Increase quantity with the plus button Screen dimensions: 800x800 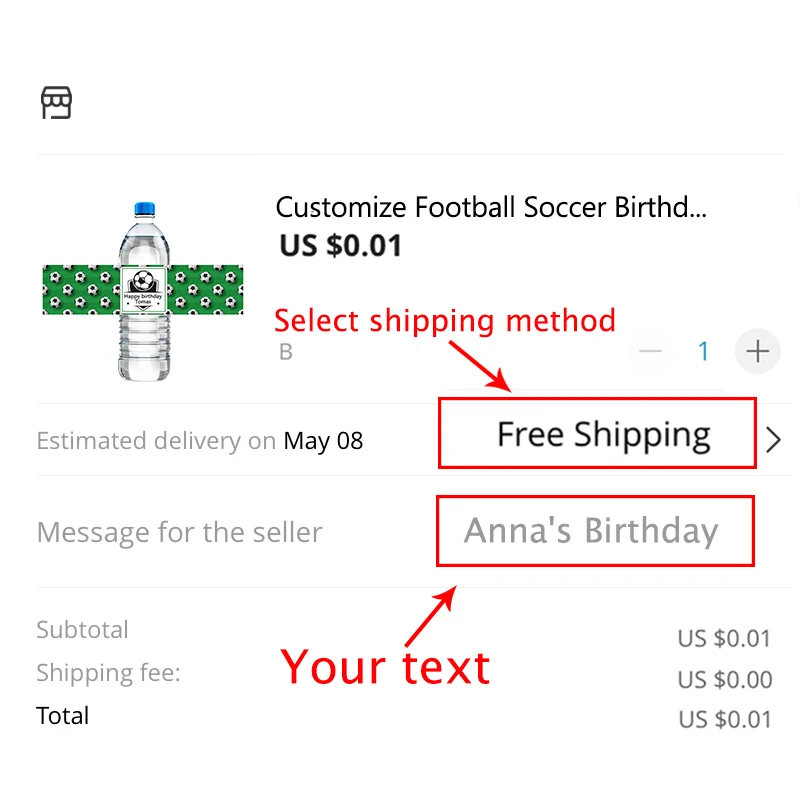[x=758, y=351]
